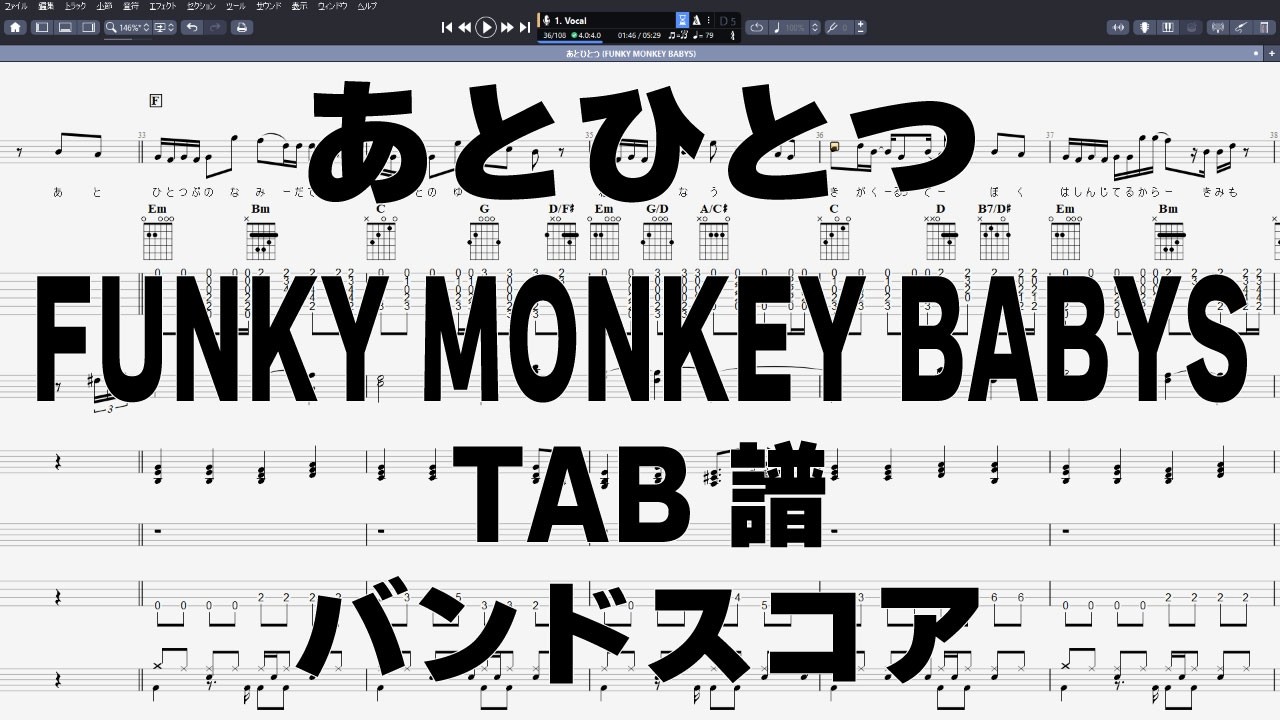Image resolution: width=1280 pixels, height=720 pixels.
Task: Fast forward to the next bar
Action: coord(507,28)
